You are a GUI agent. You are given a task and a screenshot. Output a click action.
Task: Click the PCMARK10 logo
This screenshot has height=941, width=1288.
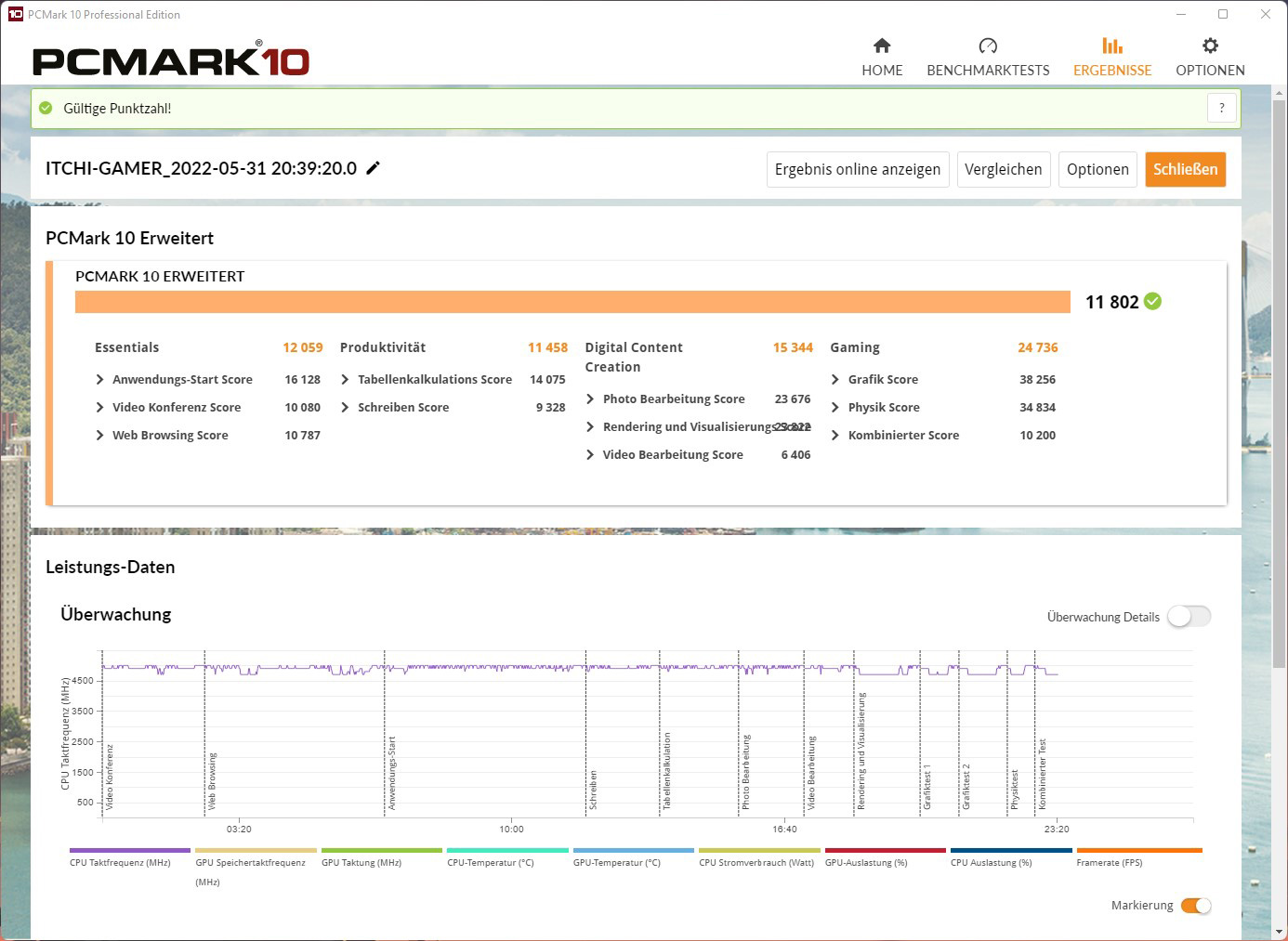tap(171, 59)
